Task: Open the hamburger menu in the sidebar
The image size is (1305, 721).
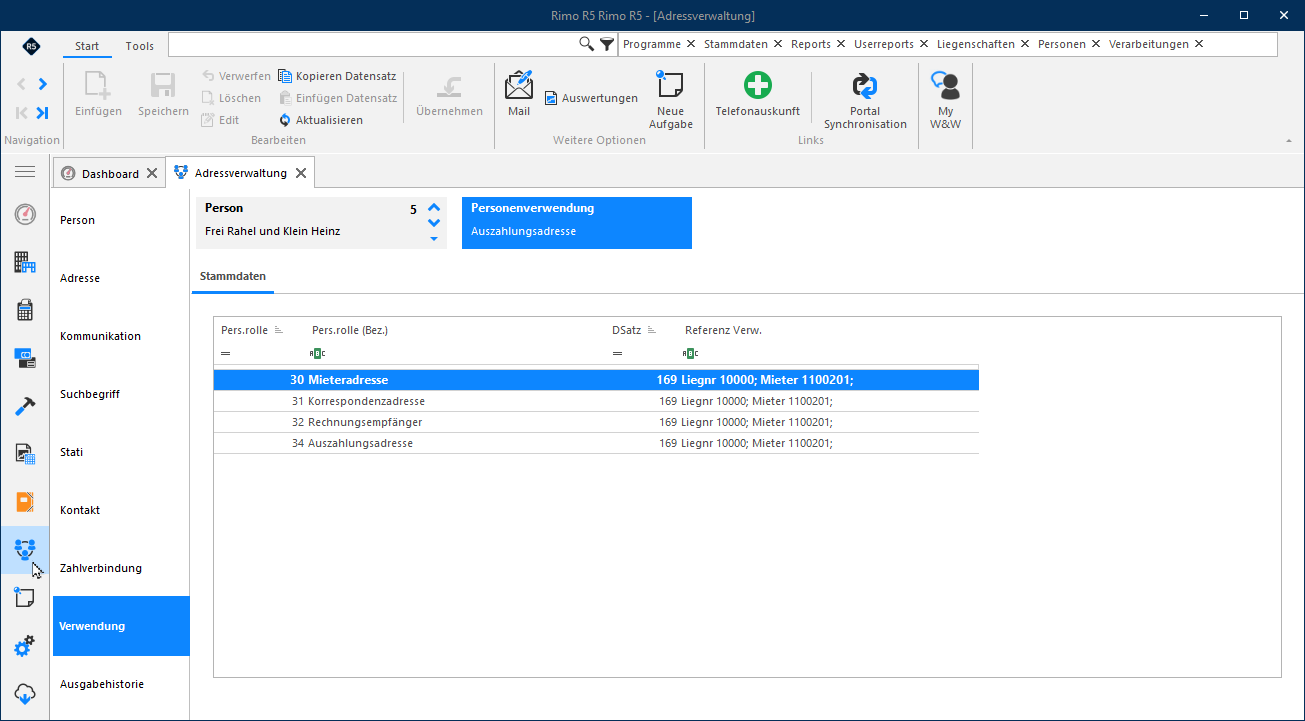Action: 25,172
